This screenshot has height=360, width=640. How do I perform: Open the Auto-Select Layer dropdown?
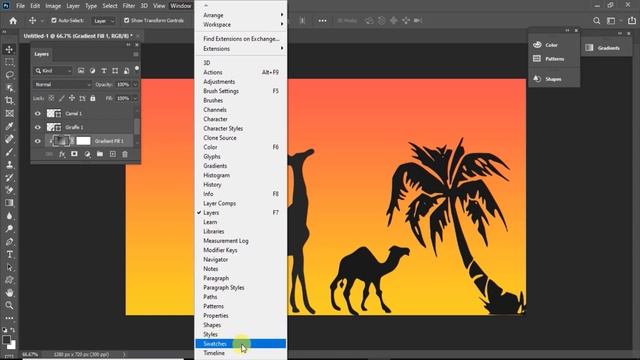pos(104,20)
